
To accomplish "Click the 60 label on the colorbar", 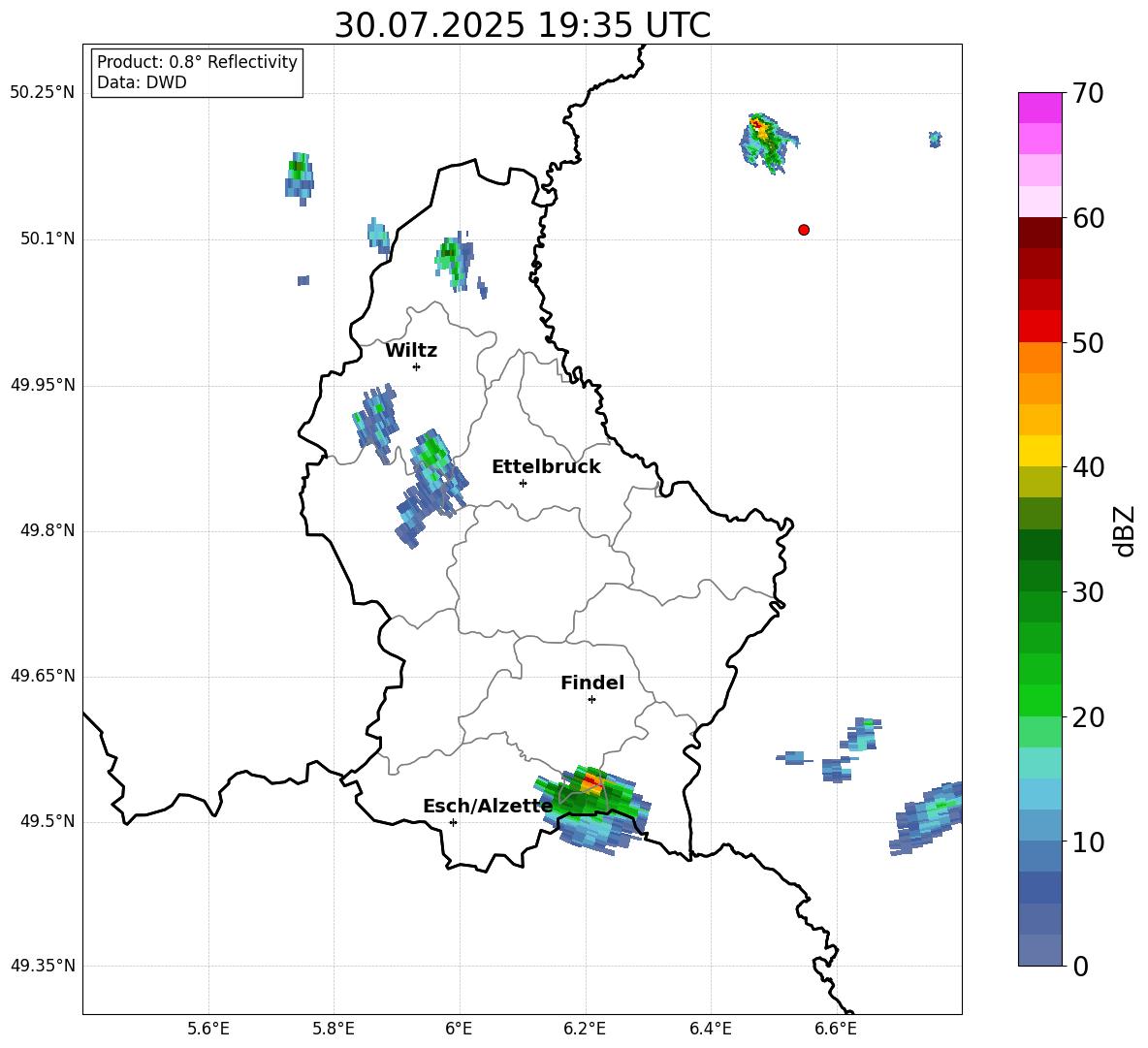I will click(1088, 218).
